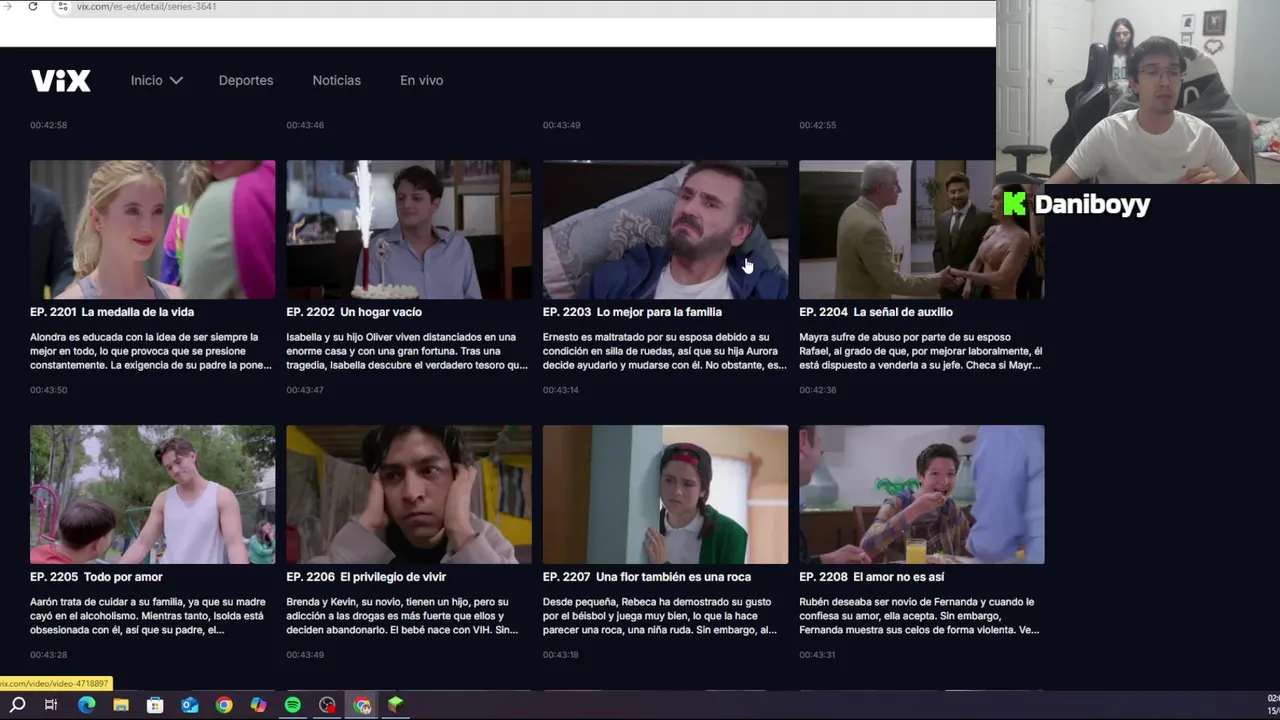Open title EP. 2206 El privilegio de vivir
The height and width of the screenshot is (720, 1280).
pos(366,577)
